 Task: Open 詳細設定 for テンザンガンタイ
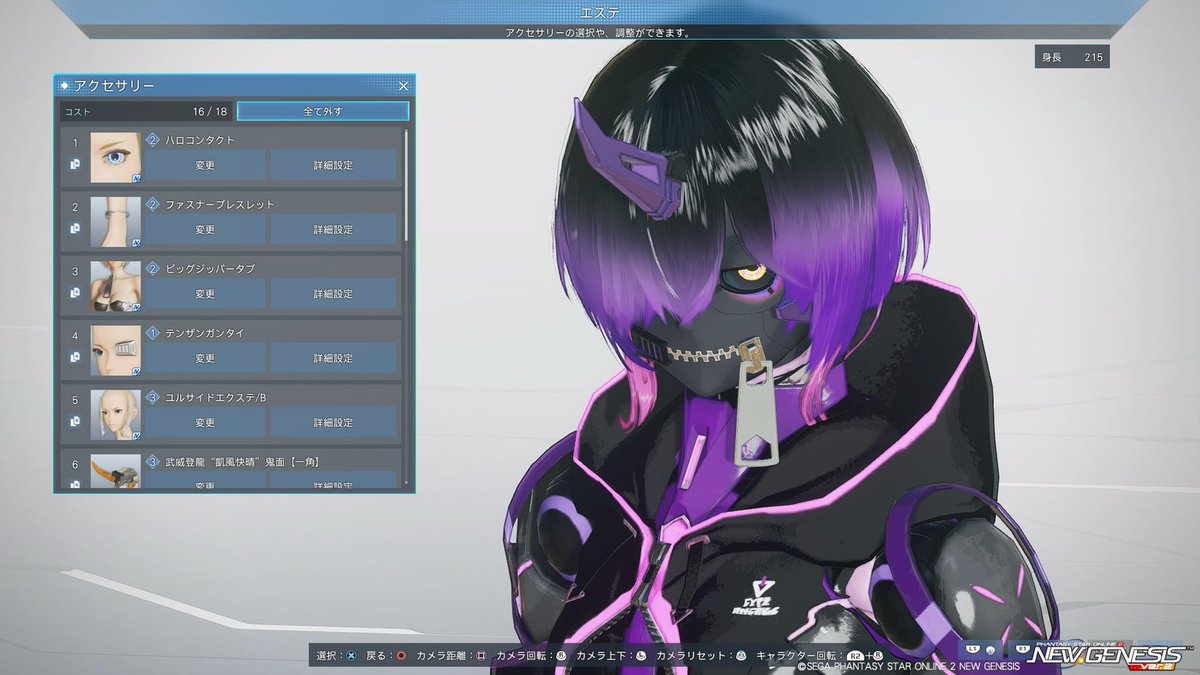(x=333, y=358)
